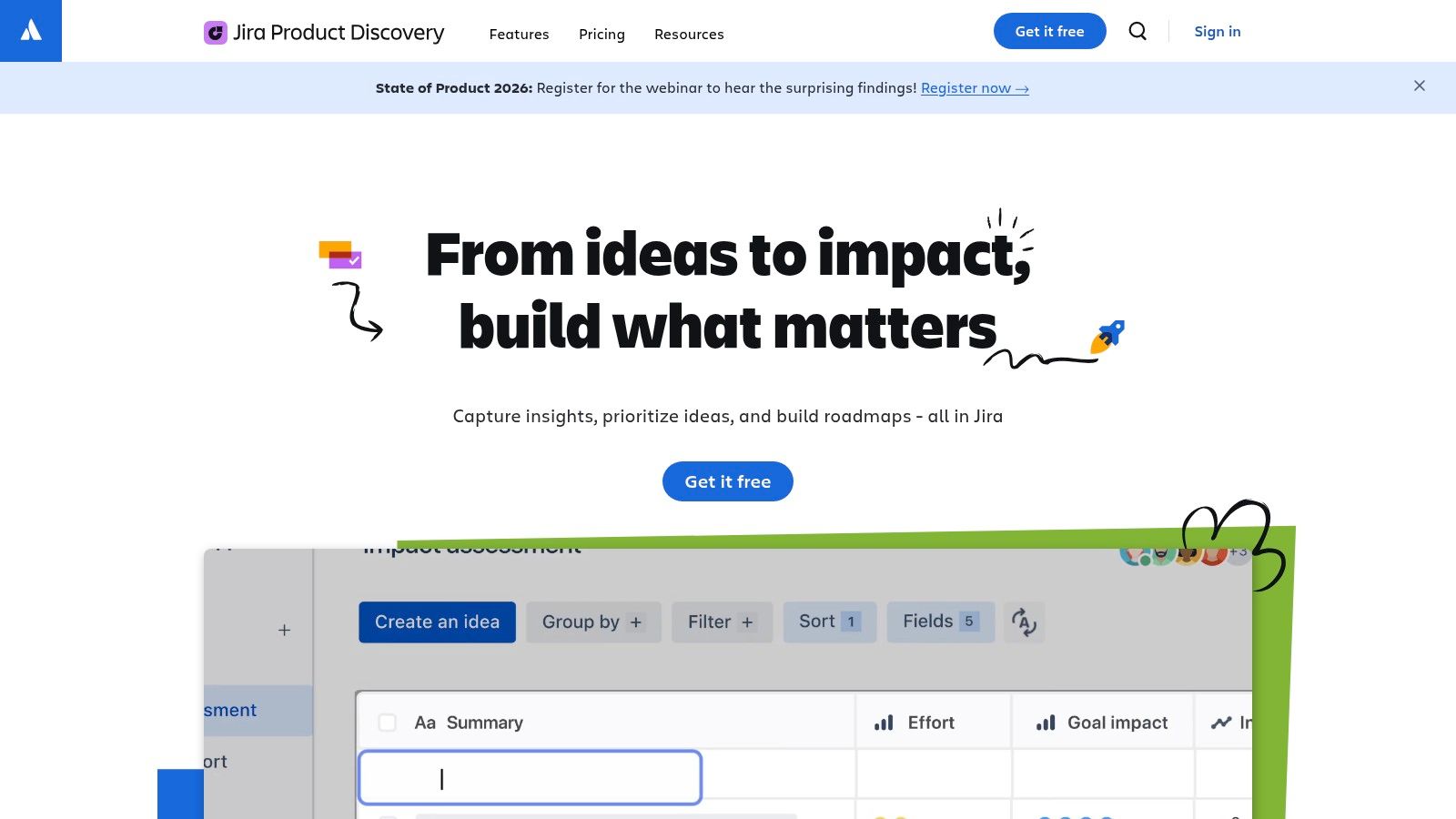Follow the Register now webinar link

pyautogui.click(x=975, y=88)
